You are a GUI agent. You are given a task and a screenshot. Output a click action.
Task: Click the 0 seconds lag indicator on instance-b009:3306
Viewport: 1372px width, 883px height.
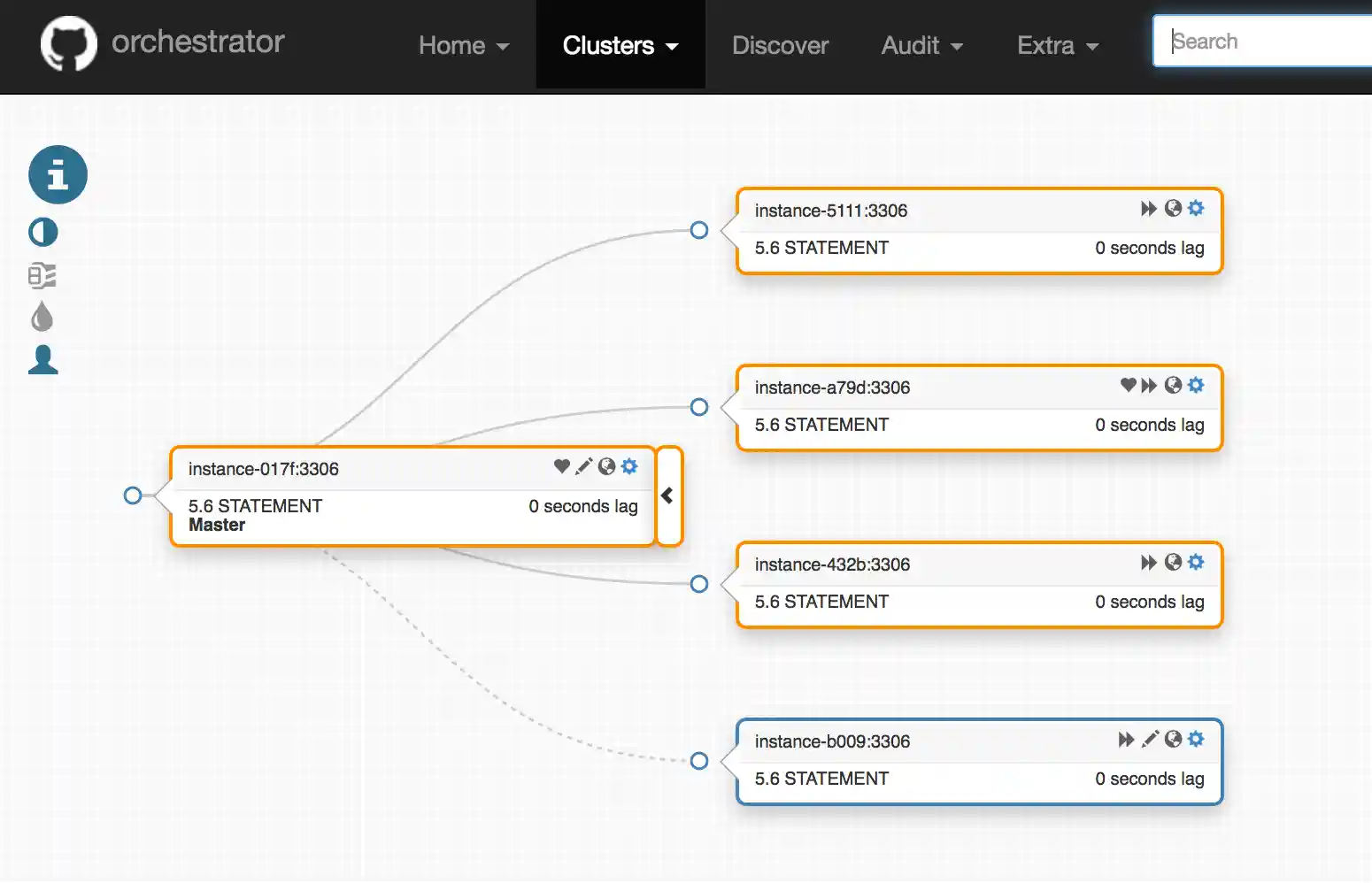point(1149,779)
